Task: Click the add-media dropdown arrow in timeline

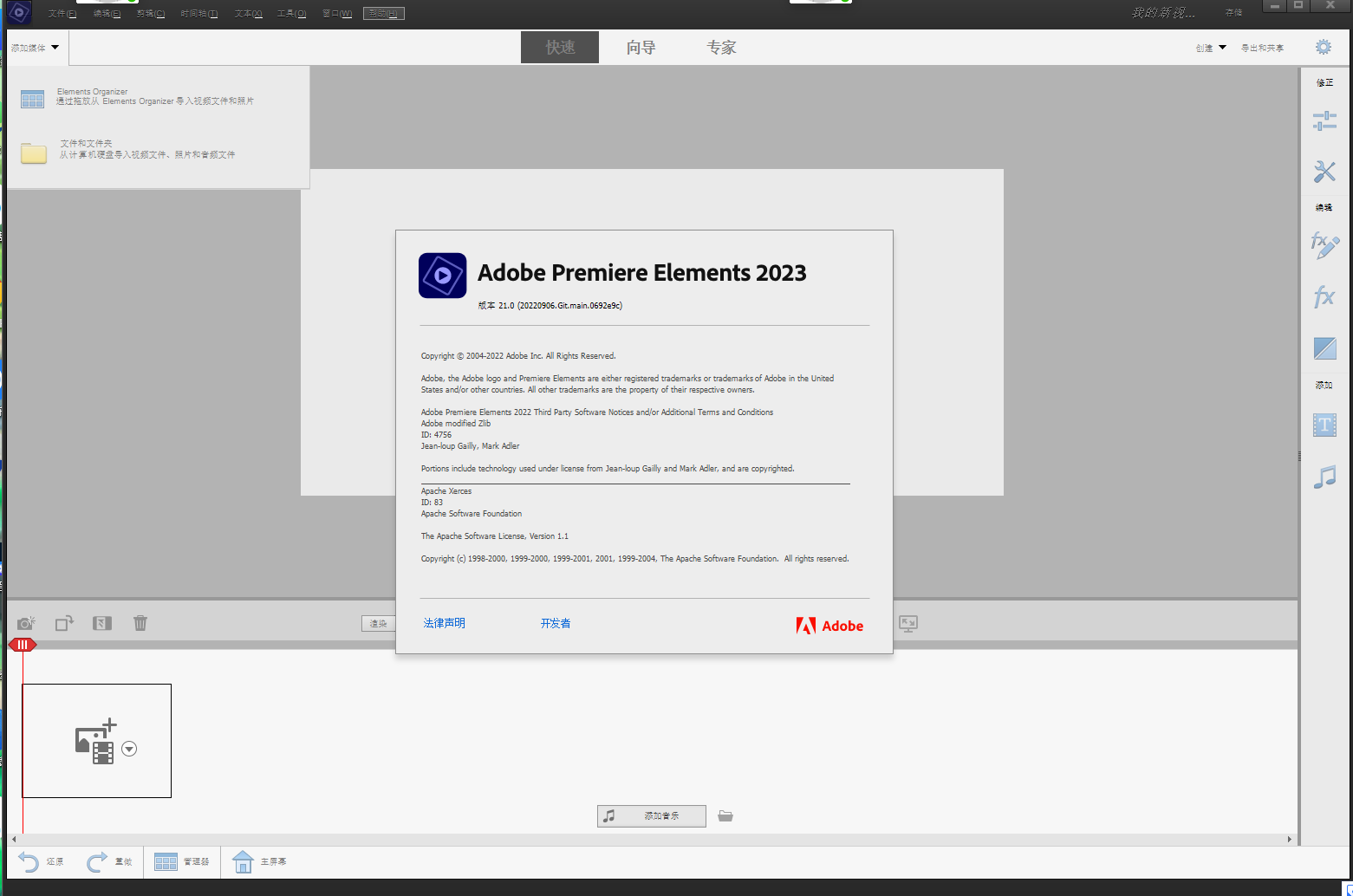Action: [x=129, y=749]
